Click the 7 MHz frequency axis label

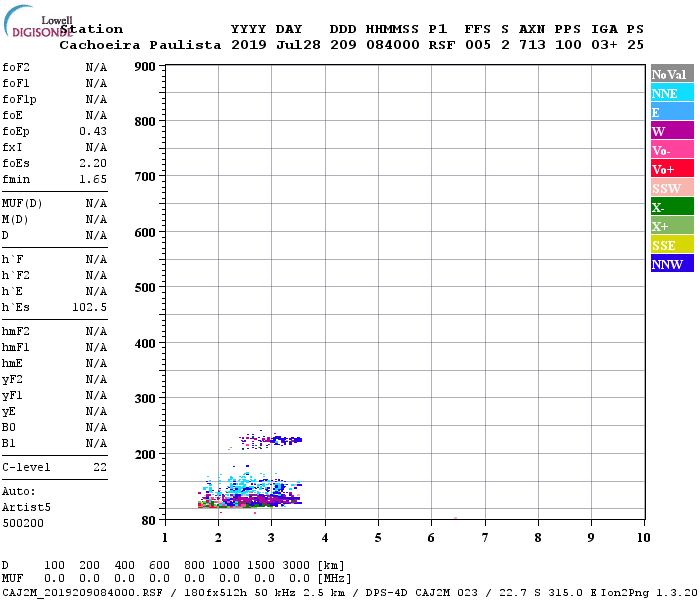pos(485,538)
